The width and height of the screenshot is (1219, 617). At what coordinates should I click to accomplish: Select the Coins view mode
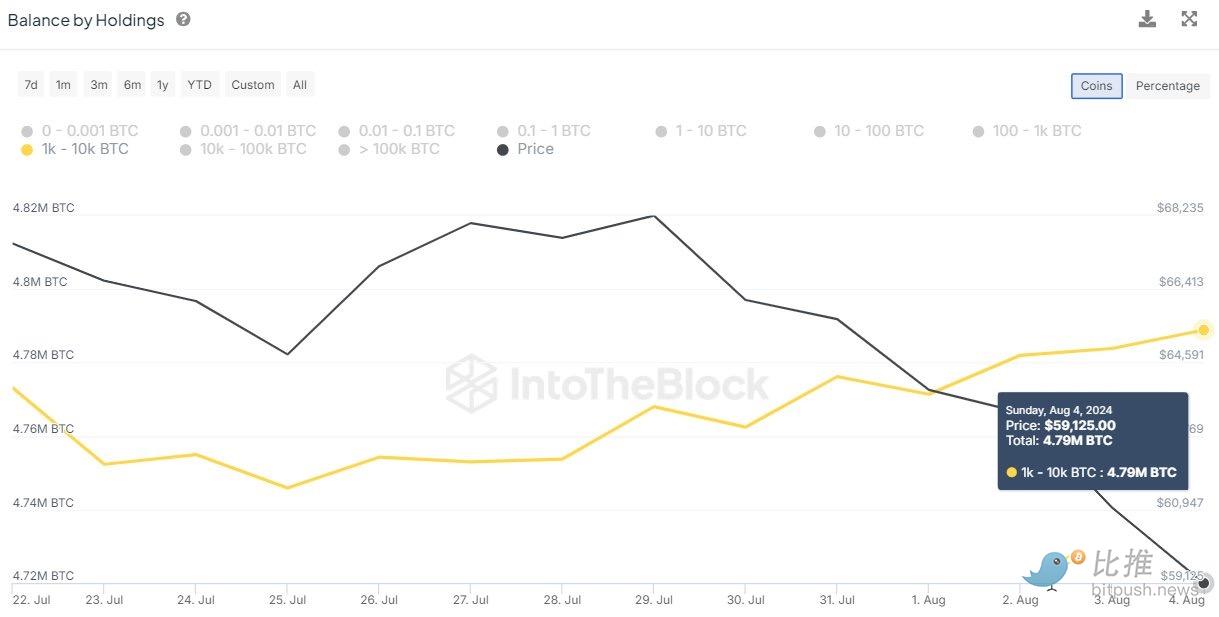1096,86
